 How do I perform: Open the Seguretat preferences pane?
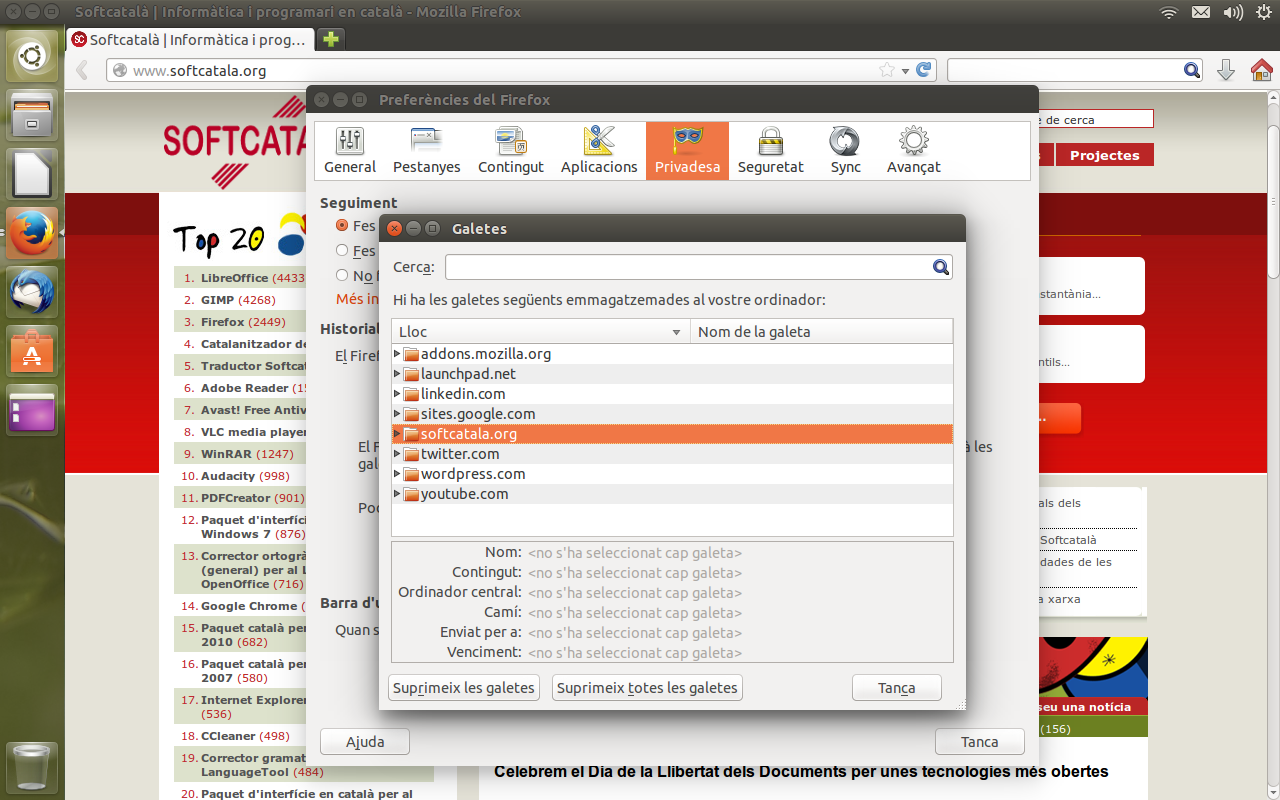(x=770, y=151)
